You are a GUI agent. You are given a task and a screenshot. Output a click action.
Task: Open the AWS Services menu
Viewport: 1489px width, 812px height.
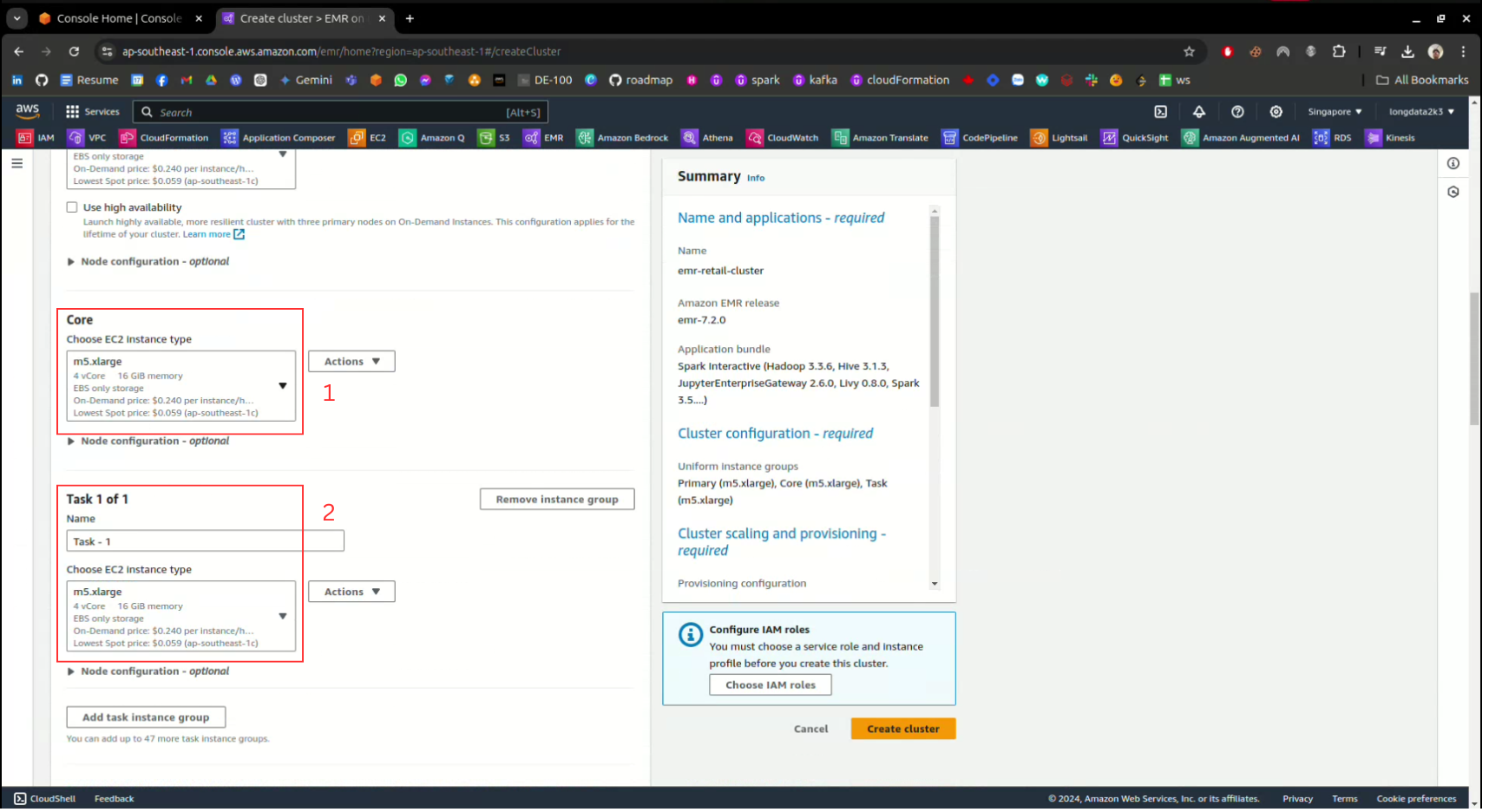tap(93, 112)
